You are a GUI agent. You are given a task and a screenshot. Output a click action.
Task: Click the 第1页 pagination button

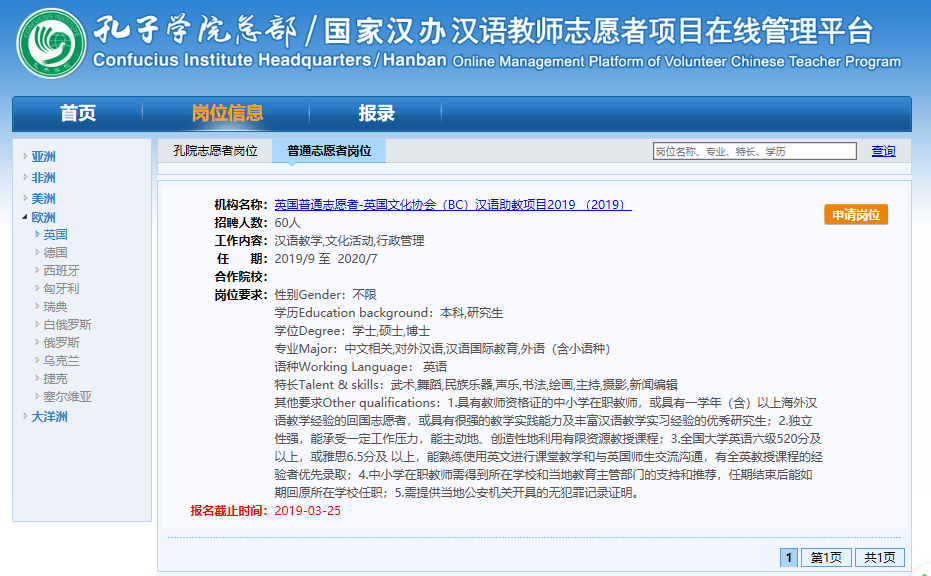pos(826,558)
